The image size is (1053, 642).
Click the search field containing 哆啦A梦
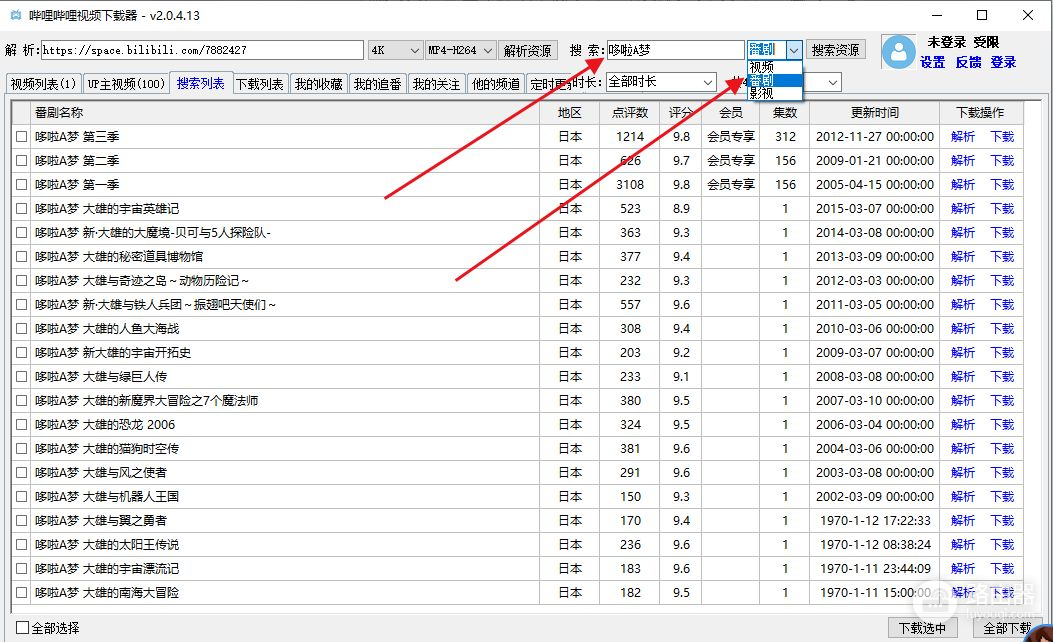[675, 50]
